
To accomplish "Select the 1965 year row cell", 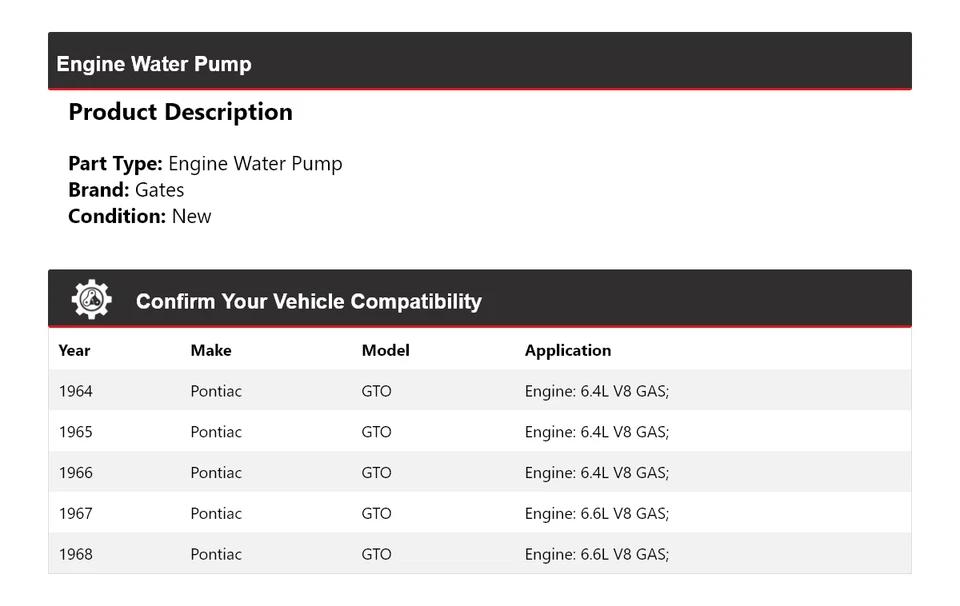I will 76,432.
